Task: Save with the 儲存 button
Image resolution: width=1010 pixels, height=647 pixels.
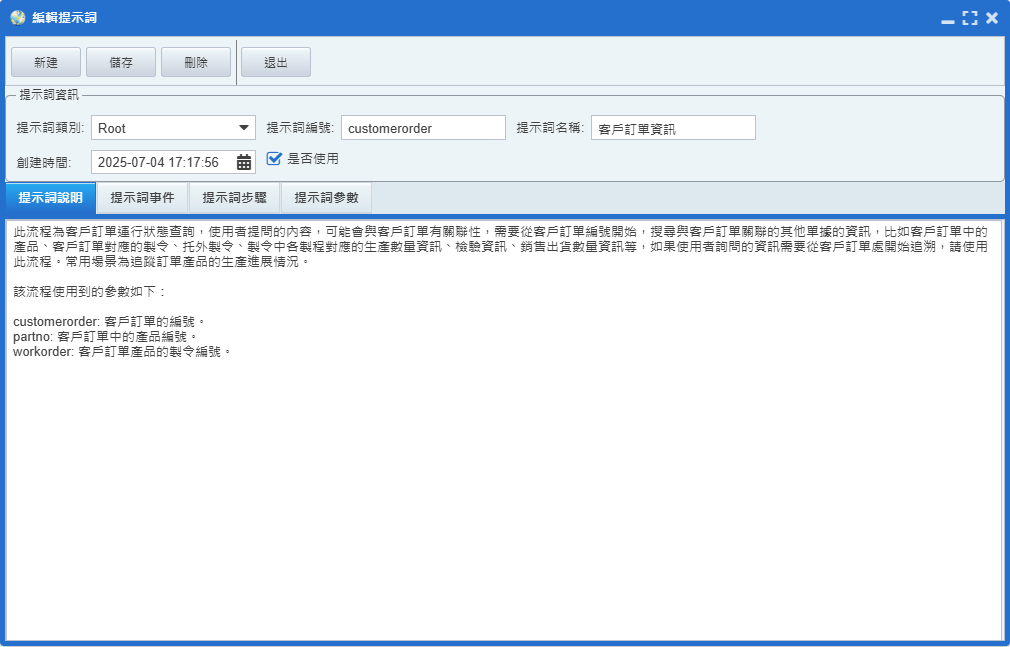Action: point(121,63)
